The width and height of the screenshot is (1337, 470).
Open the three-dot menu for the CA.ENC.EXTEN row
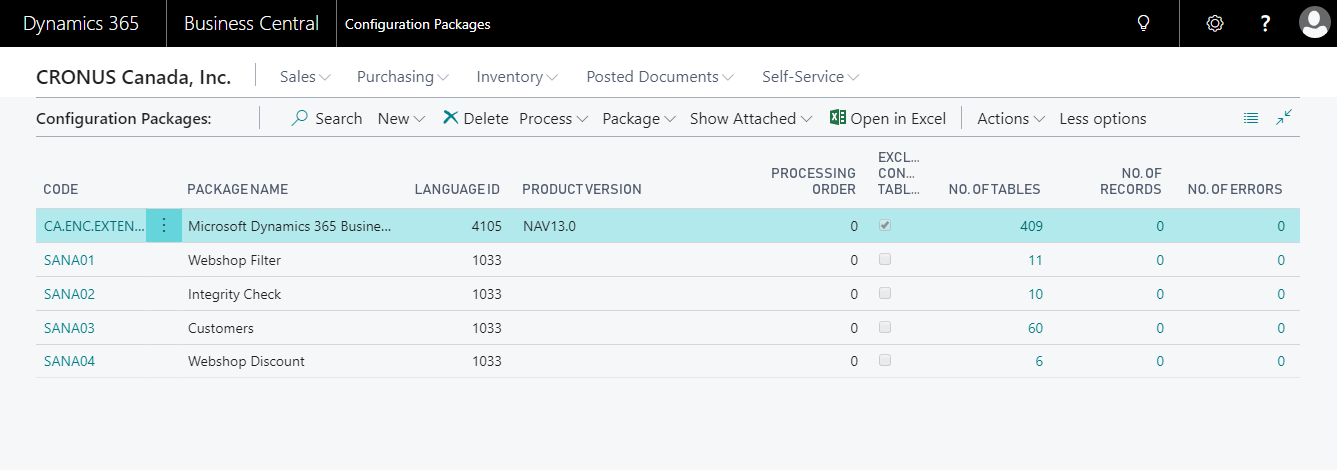[164, 226]
